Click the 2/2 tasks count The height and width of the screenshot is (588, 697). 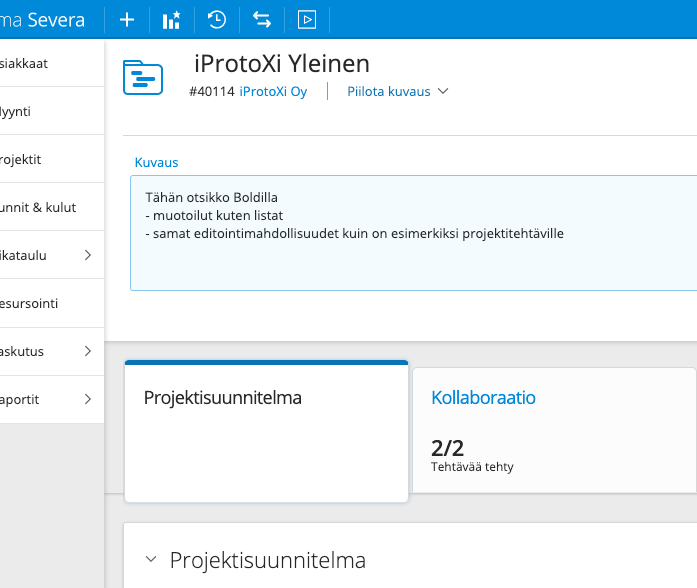(x=447, y=448)
